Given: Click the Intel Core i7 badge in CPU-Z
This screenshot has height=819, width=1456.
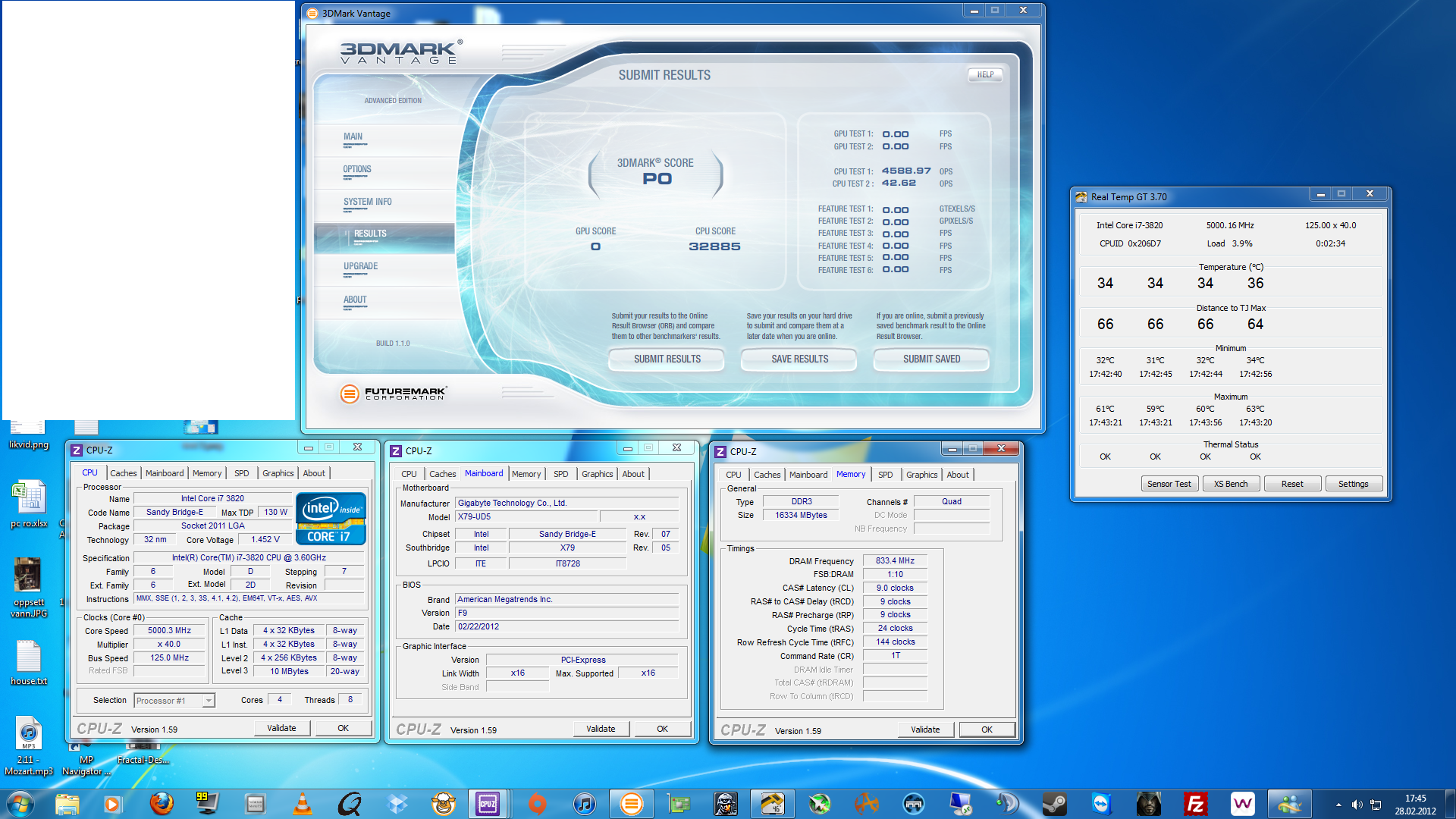Looking at the screenshot, I should tap(331, 518).
